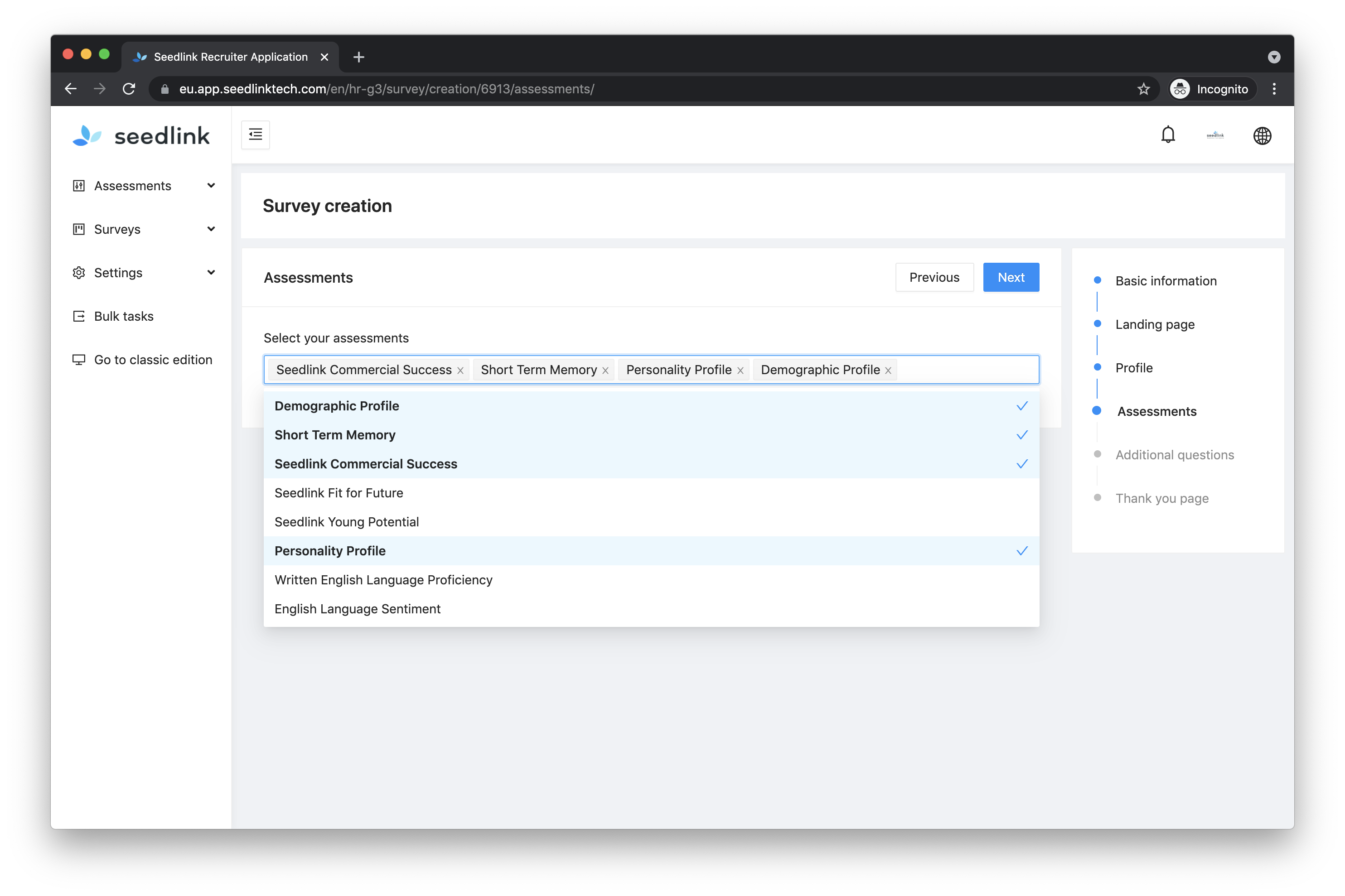Deselect Short Term Memory in the list

click(651, 435)
